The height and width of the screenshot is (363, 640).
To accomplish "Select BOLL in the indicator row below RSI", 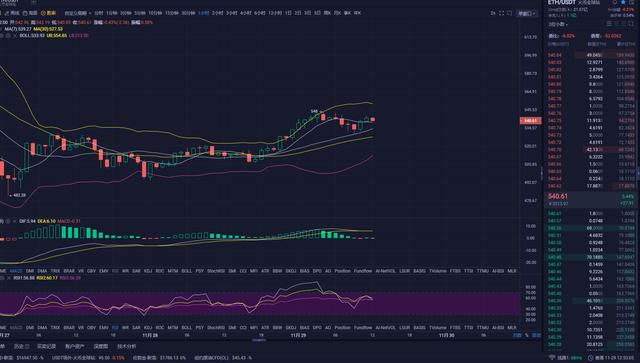I will pyautogui.click(x=187, y=327).
